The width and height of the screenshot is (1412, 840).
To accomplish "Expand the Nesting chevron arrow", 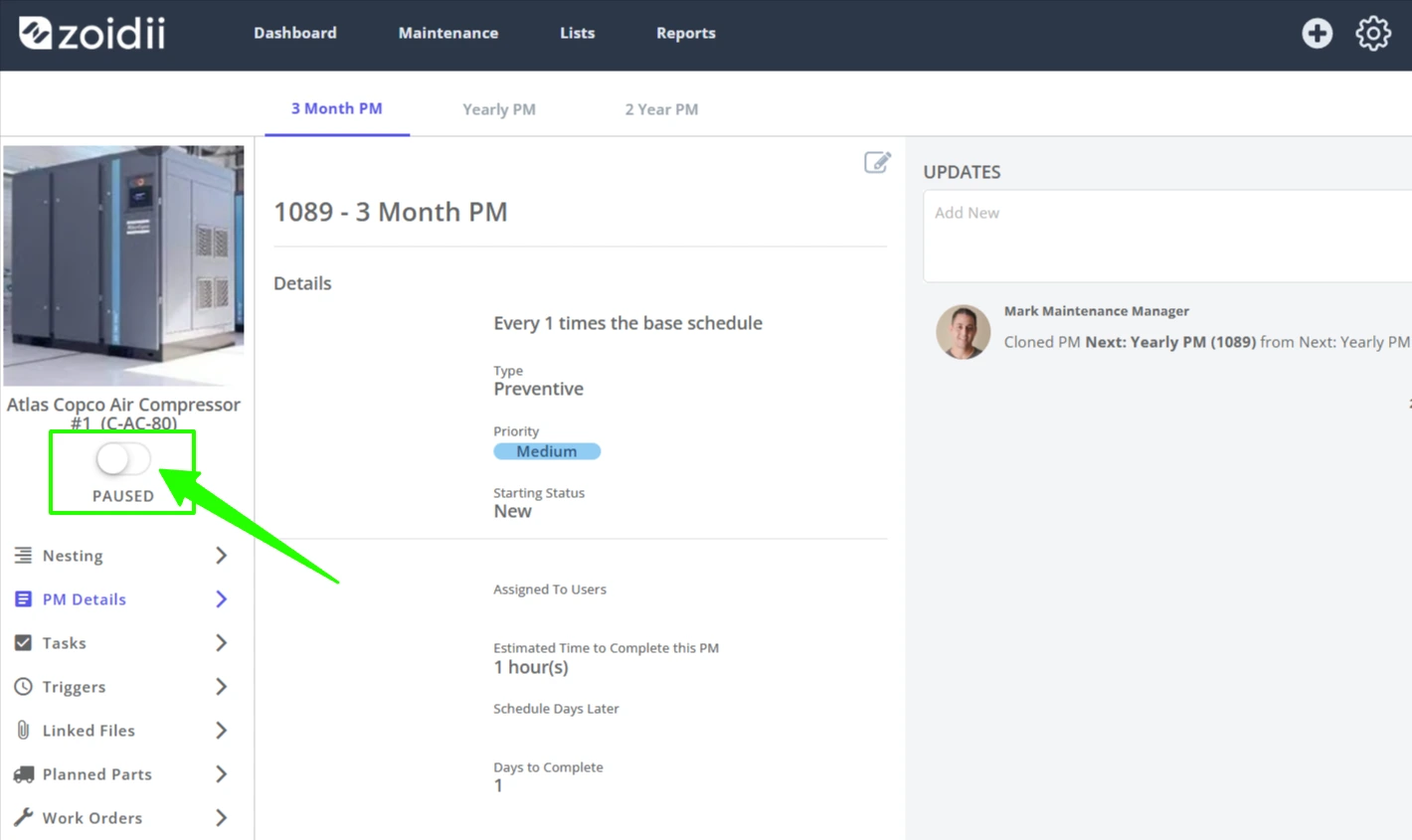I will 221,555.
